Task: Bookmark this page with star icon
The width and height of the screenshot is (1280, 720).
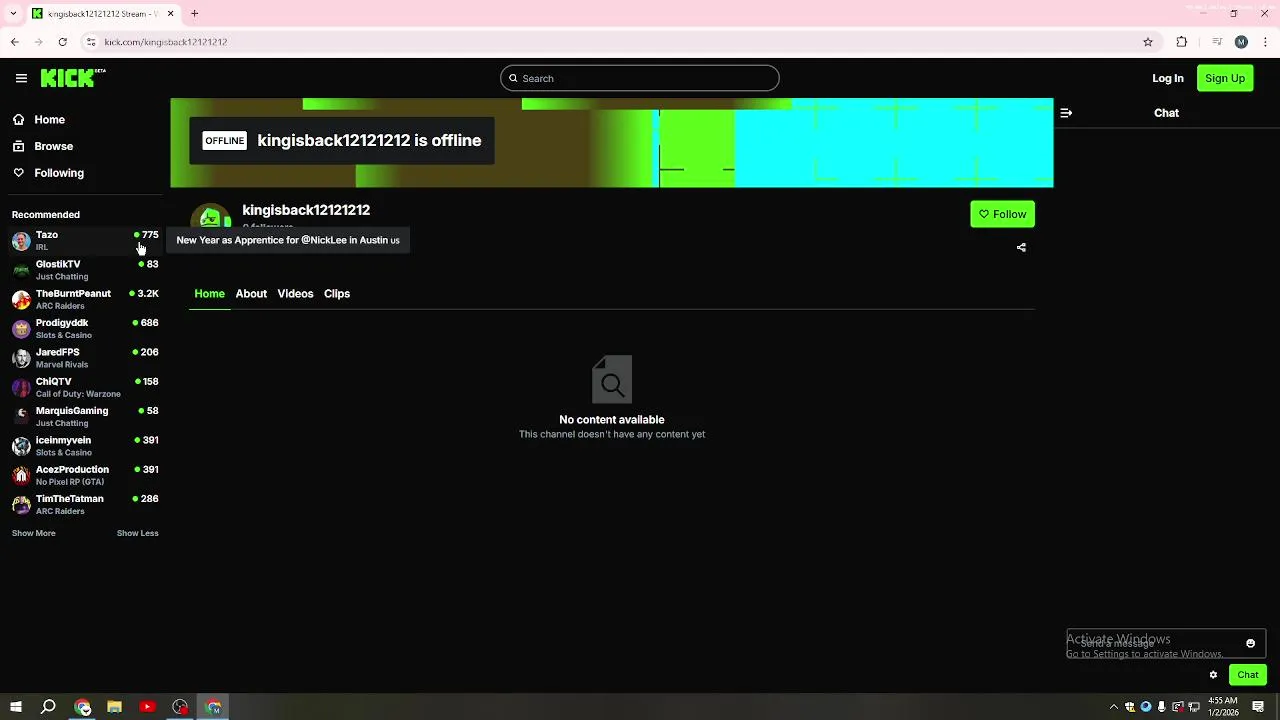Action: click(x=1148, y=42)
